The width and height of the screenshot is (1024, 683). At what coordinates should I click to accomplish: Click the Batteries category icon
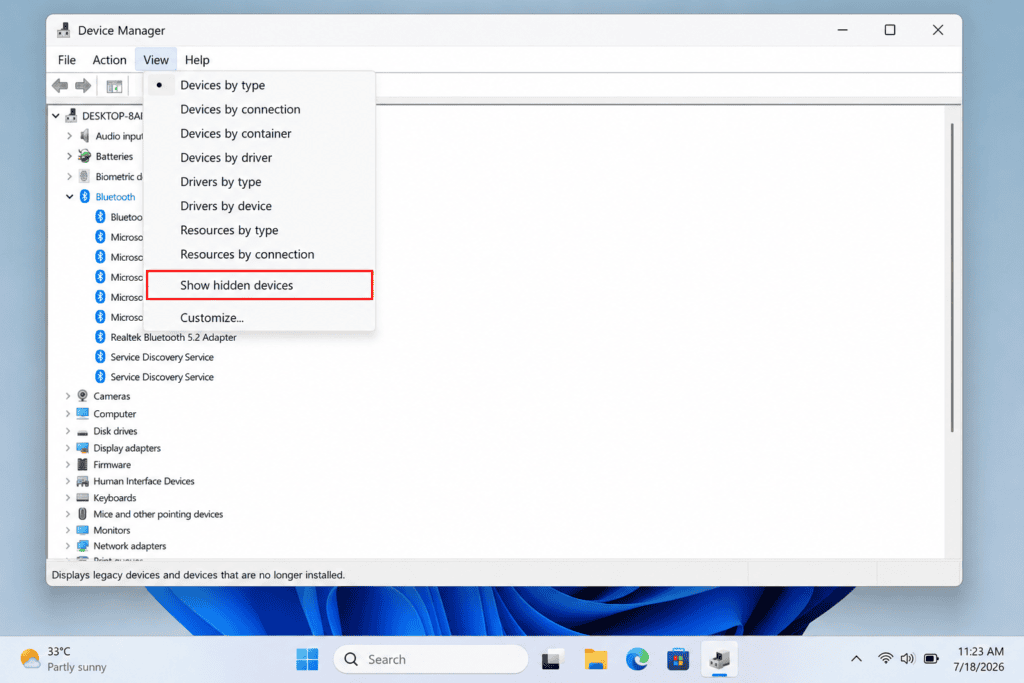click(84, 156)
